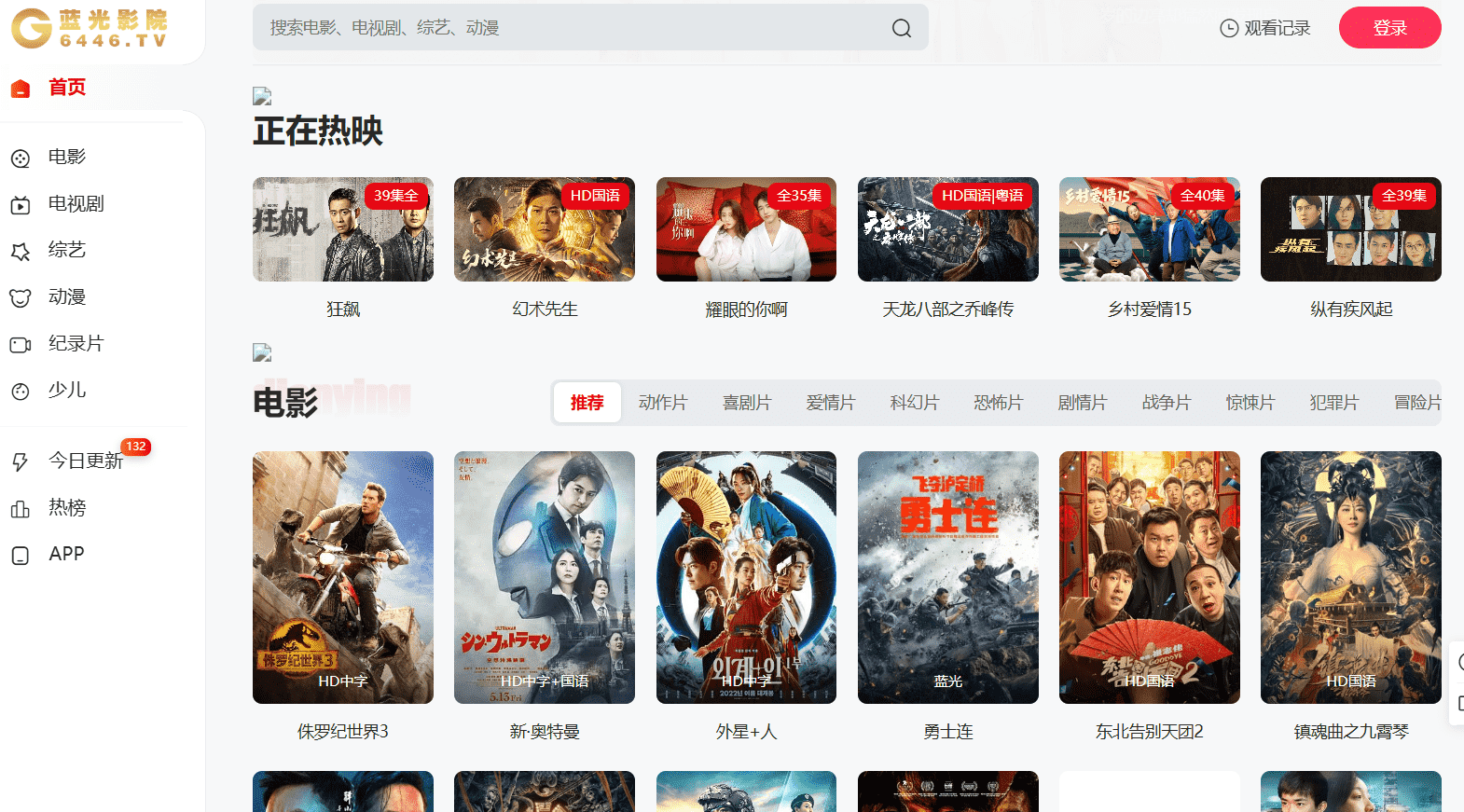The image size is (1464, 812).
Task: Click the red 登录 login button
Action: click(x=1389, y=28)
